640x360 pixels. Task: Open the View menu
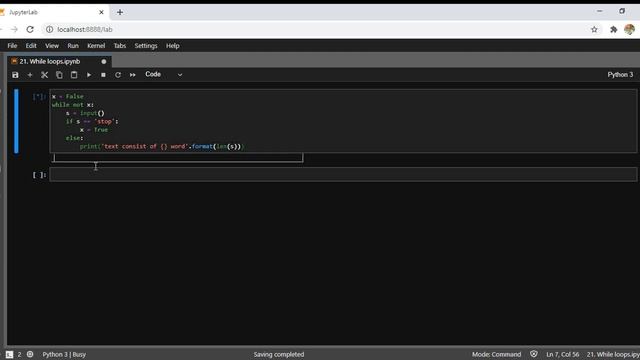52,46
